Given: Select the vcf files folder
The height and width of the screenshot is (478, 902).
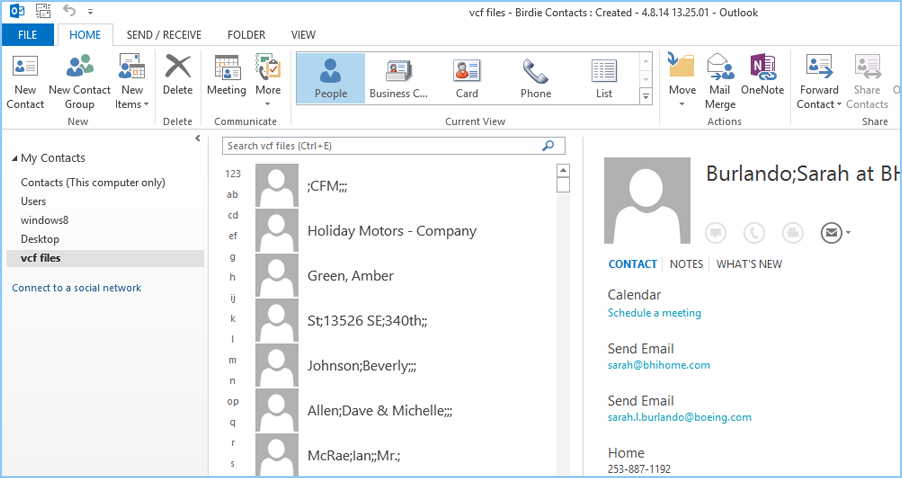Looking at the screenshot, I should coord(105,258).
